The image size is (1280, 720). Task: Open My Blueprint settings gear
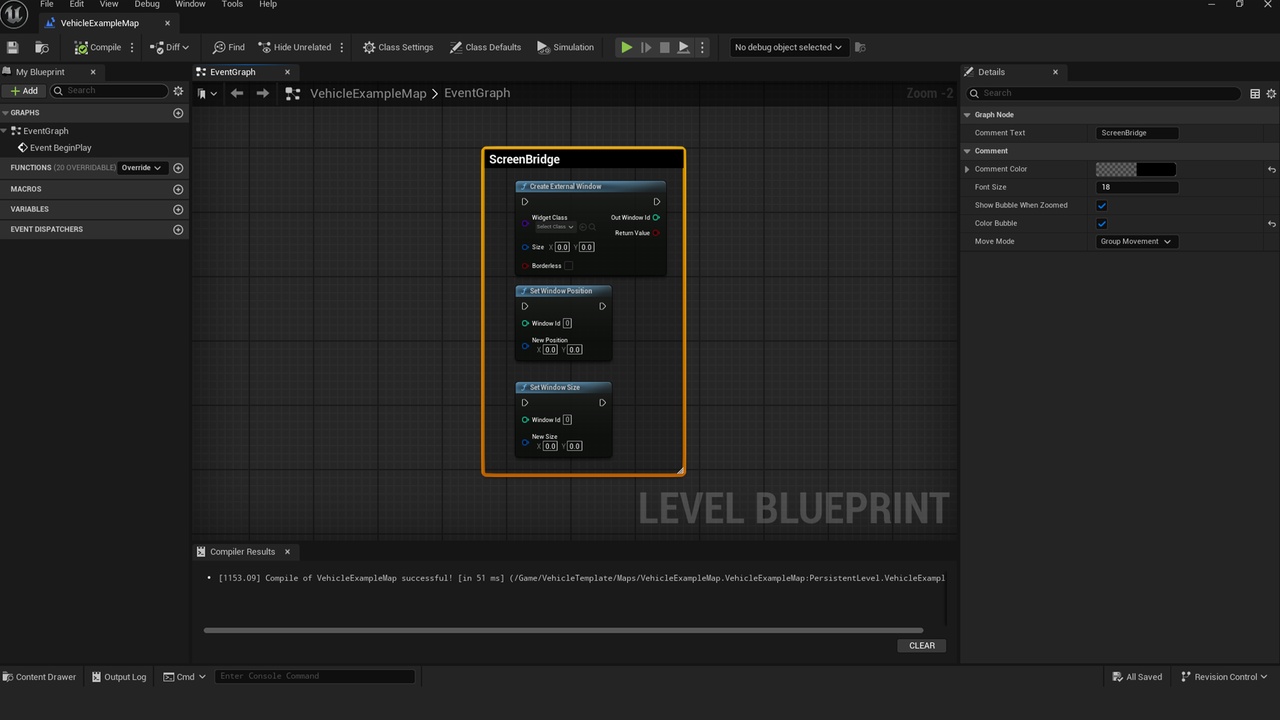pyautogui.click(x=178, y=91)
